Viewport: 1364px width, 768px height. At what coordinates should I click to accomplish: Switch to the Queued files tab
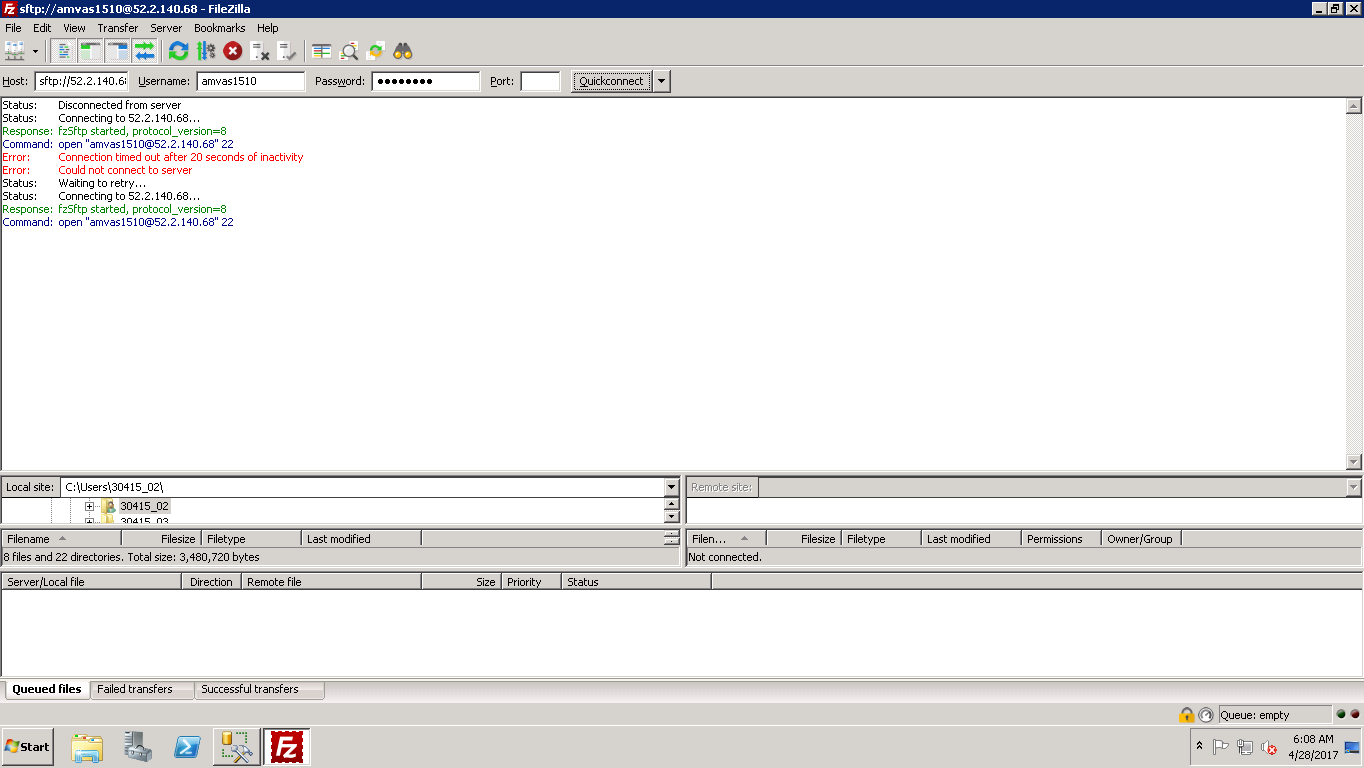pyautogui.click(x=47, y=689)
